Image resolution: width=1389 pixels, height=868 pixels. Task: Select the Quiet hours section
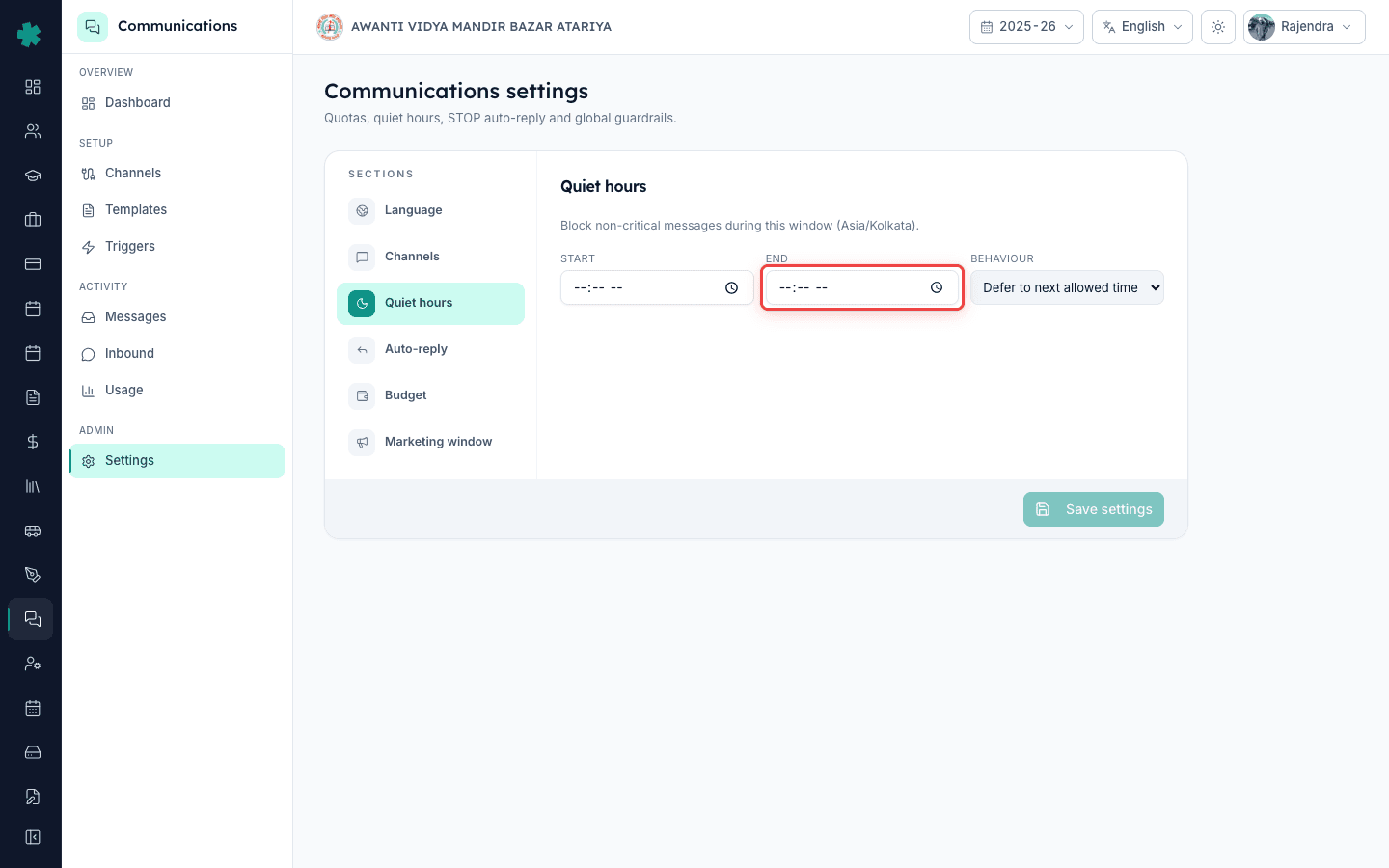pyautogui.click(x=430, y=303)
